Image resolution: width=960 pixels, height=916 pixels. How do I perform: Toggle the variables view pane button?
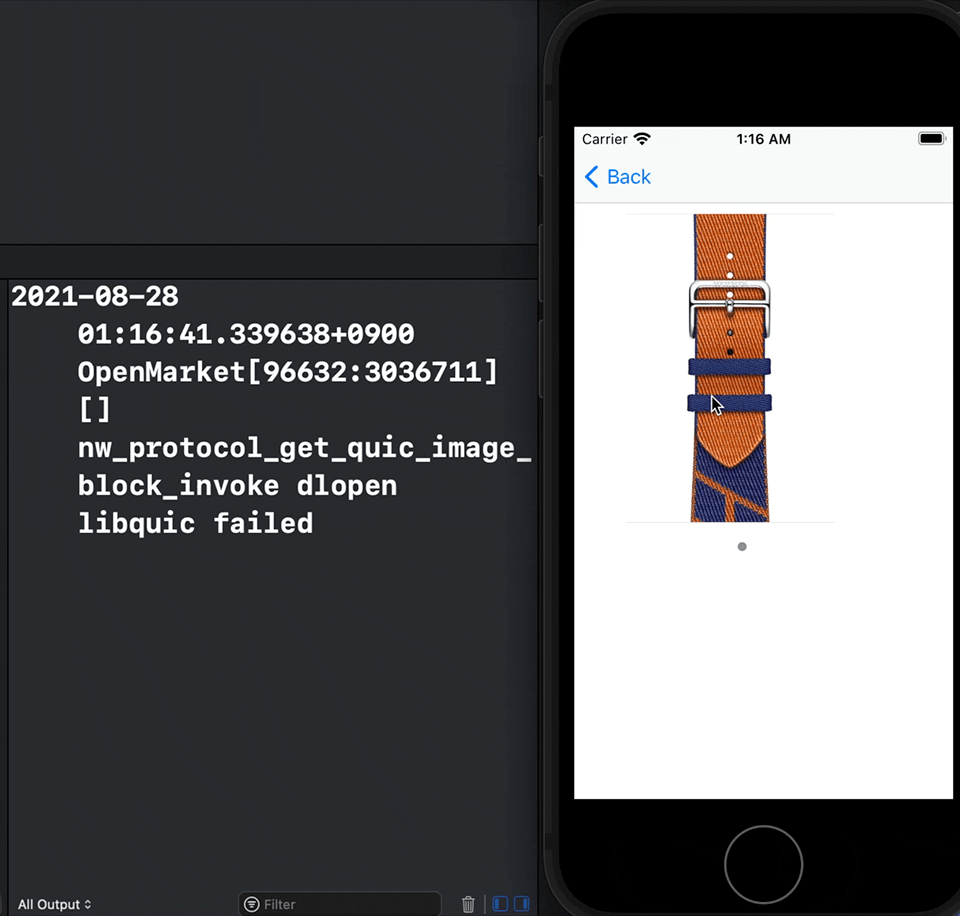[x=500, y=904]
